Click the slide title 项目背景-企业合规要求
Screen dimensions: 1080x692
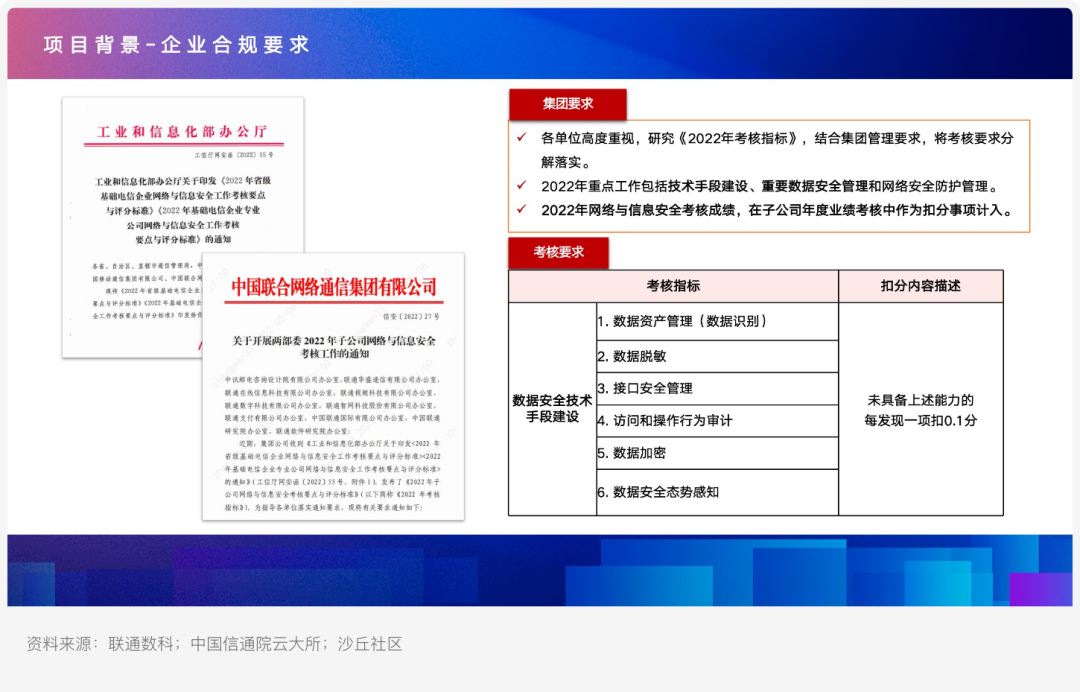pyautogui.click(x=177, y=45)
